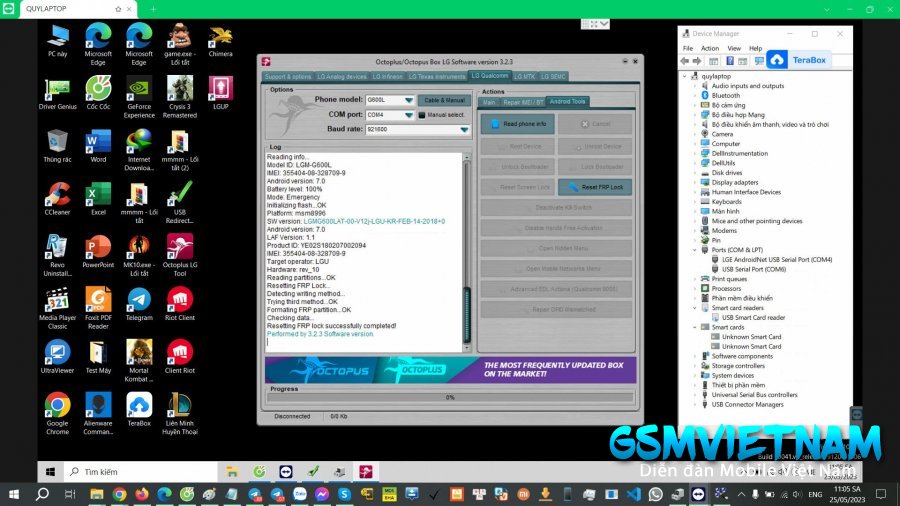
Task: Collapse Ports (COM & LPT) node
Action: (695, 250)
